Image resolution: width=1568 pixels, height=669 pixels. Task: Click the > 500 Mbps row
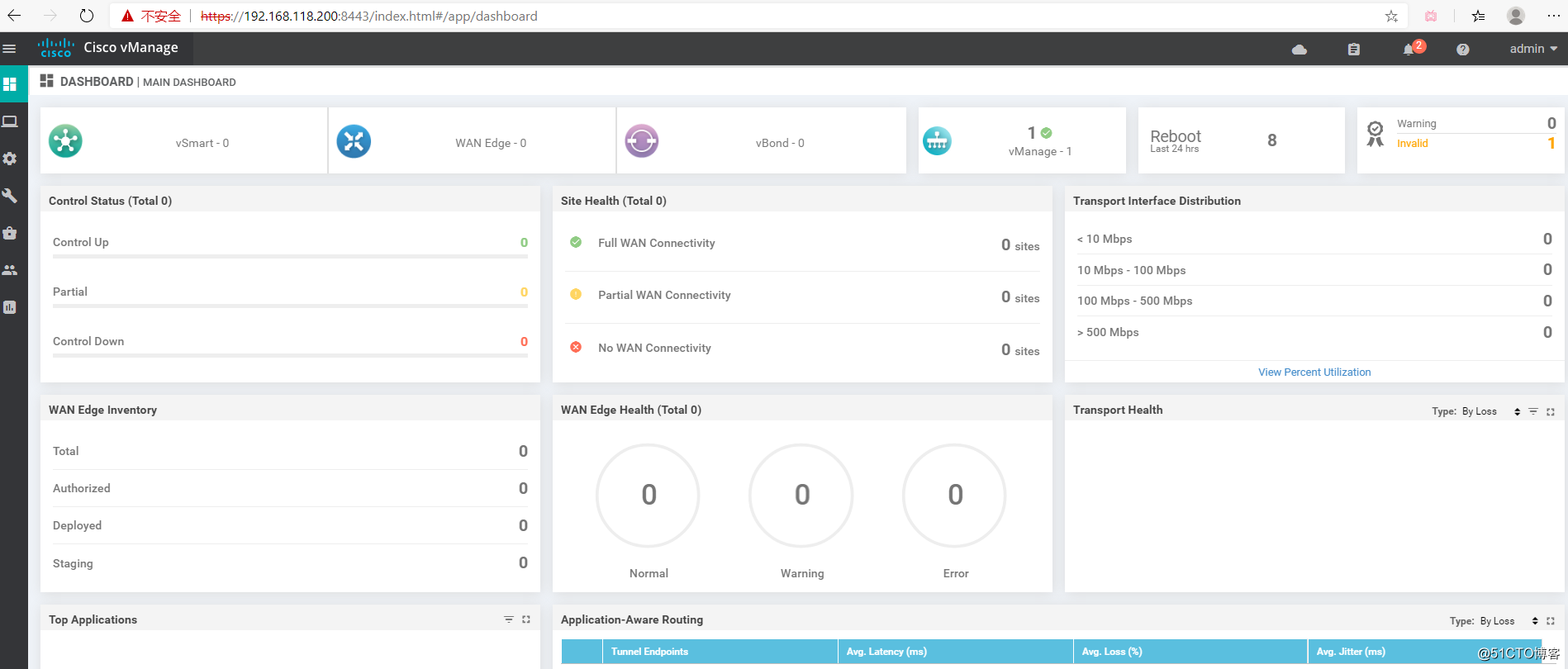click(x=1314, y=332)
